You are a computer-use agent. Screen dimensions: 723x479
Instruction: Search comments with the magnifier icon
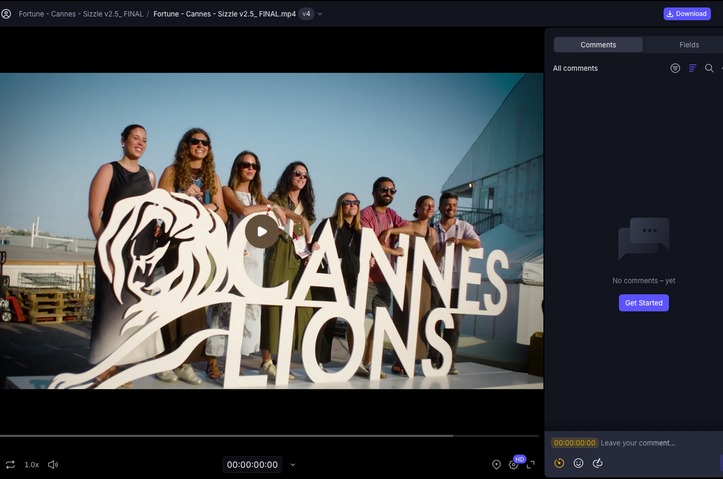(x=709, y=68)
